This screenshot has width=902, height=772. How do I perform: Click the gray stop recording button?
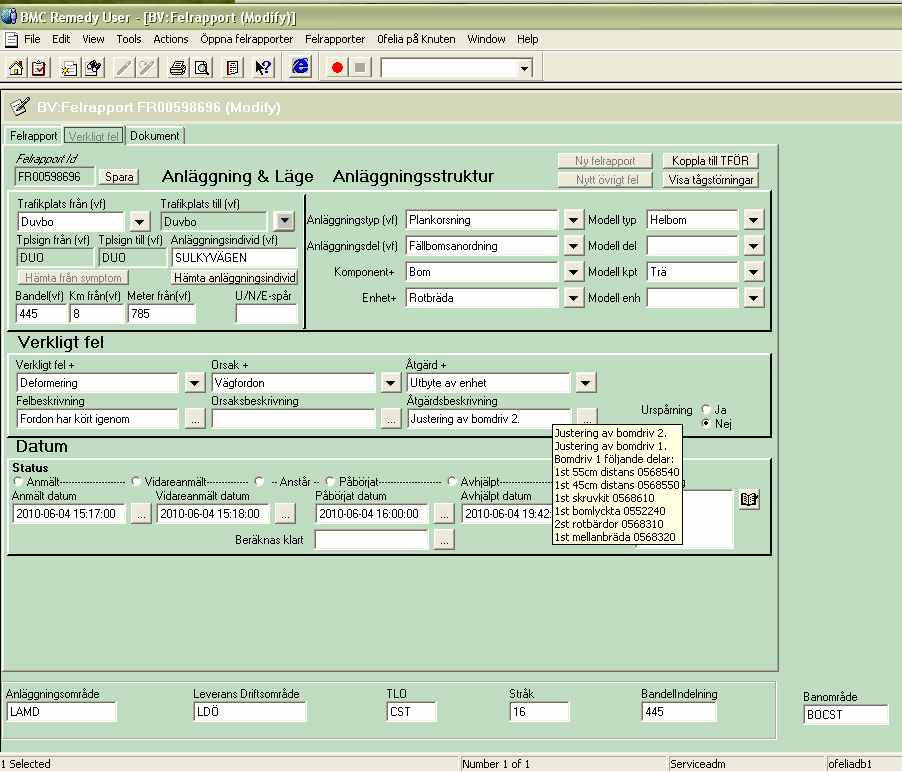coord(360,68)
